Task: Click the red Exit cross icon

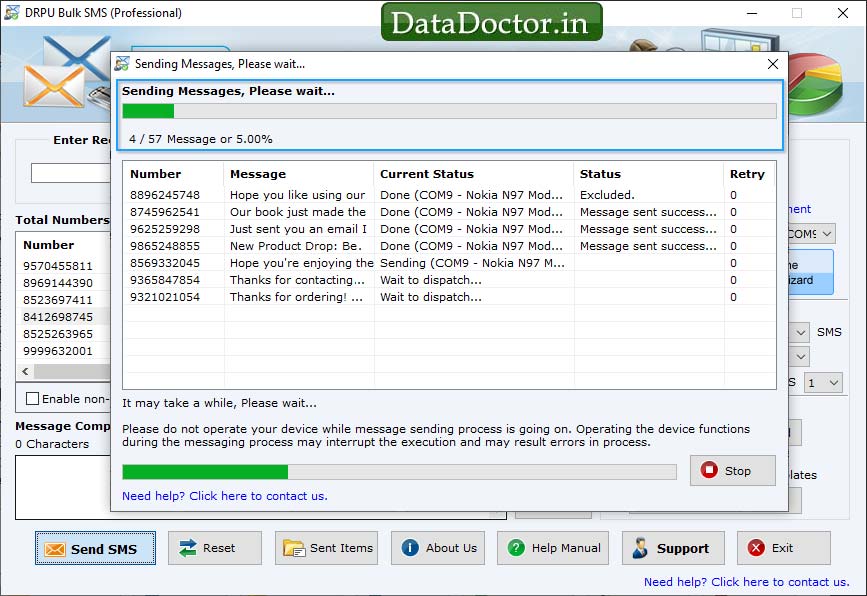Action: coord(756,548)
